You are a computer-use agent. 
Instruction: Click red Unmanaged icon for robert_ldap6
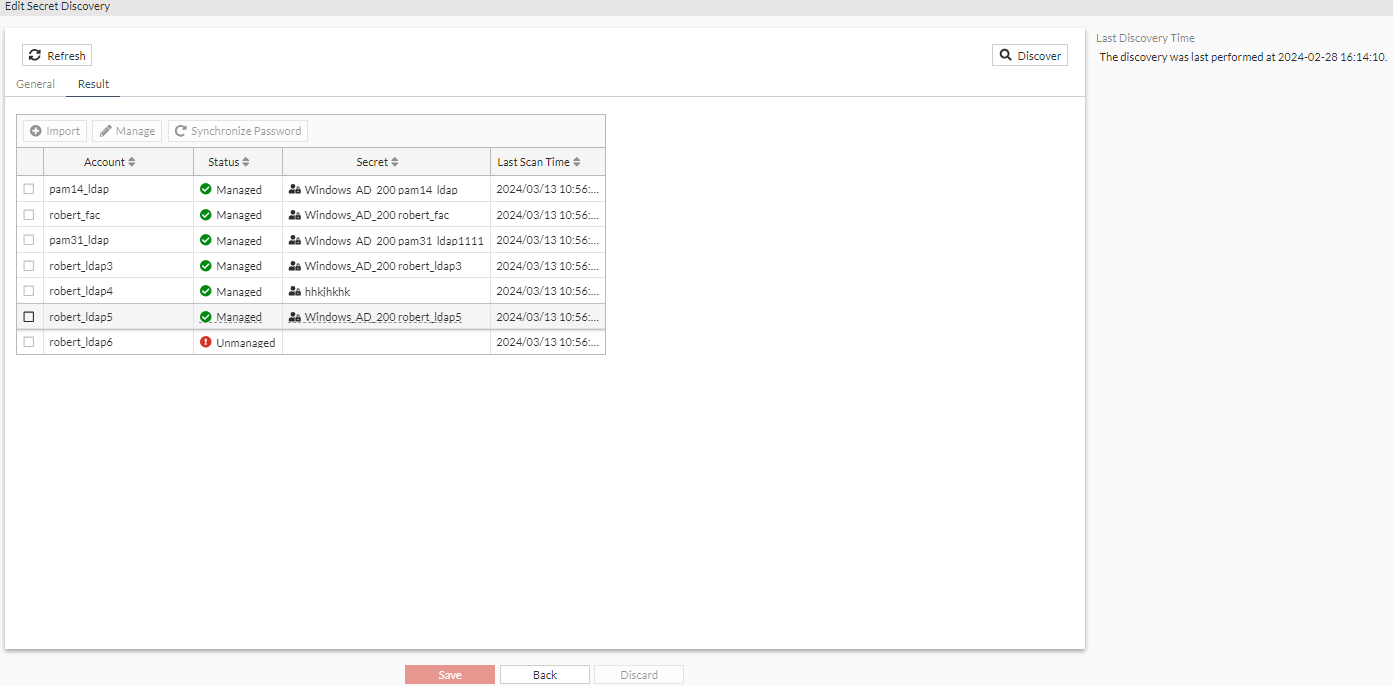[206, 342]
